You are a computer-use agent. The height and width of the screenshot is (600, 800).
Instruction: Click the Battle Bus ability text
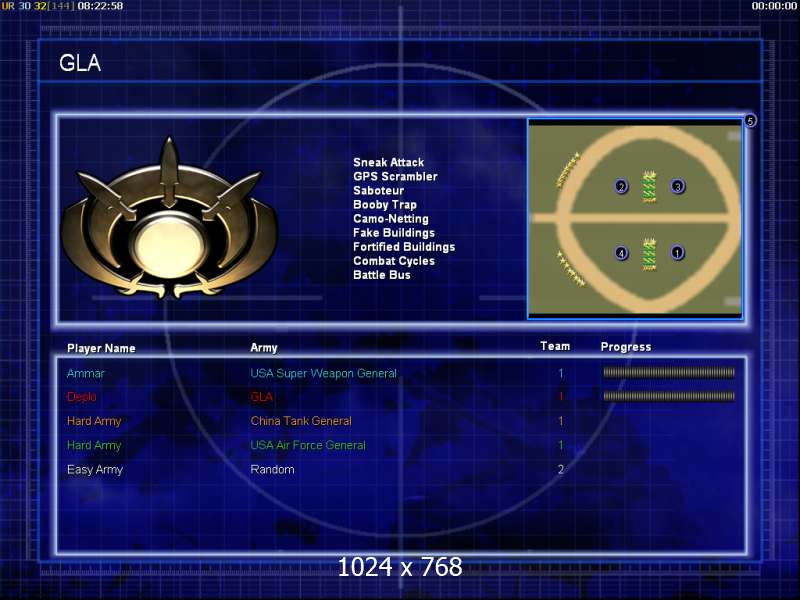click(382, 275)
